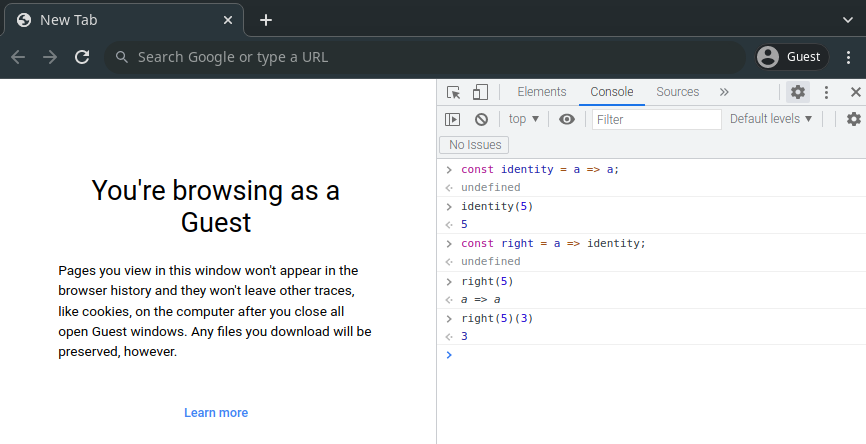Screen dimensions: 866x444
Task: Open console settings gear
Action: click(853, 119)
